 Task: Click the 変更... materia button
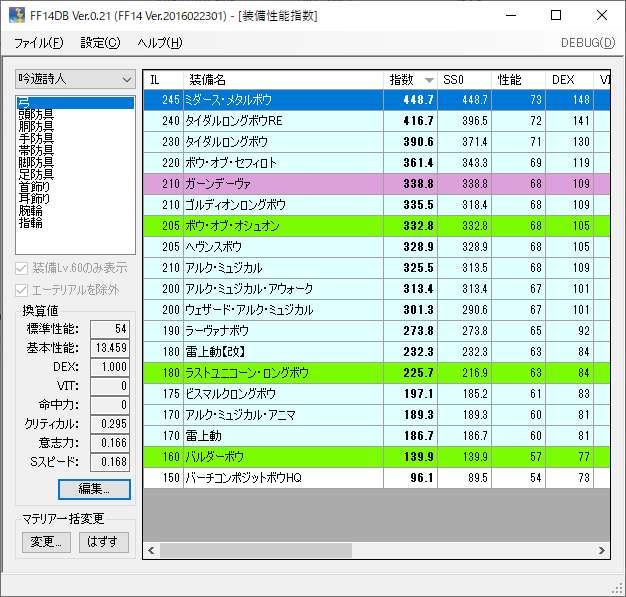click(46, 542)
